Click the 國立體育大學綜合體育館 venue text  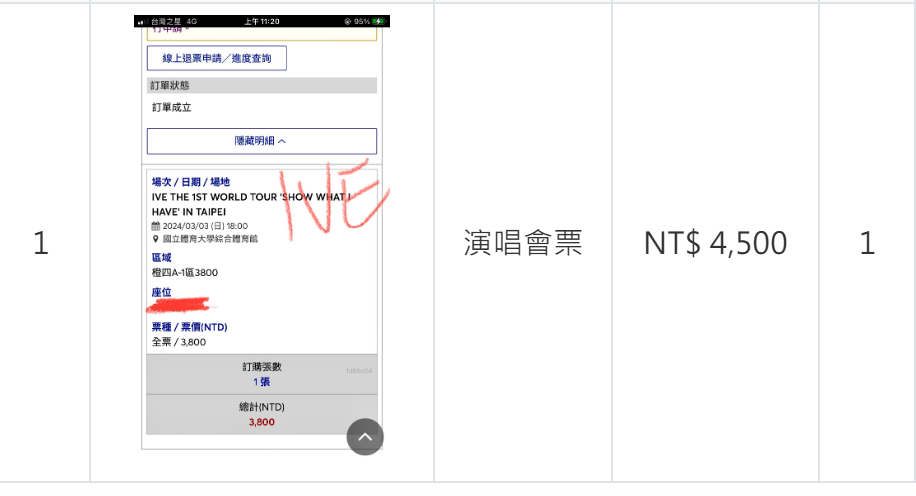click(x=210, y=239)
